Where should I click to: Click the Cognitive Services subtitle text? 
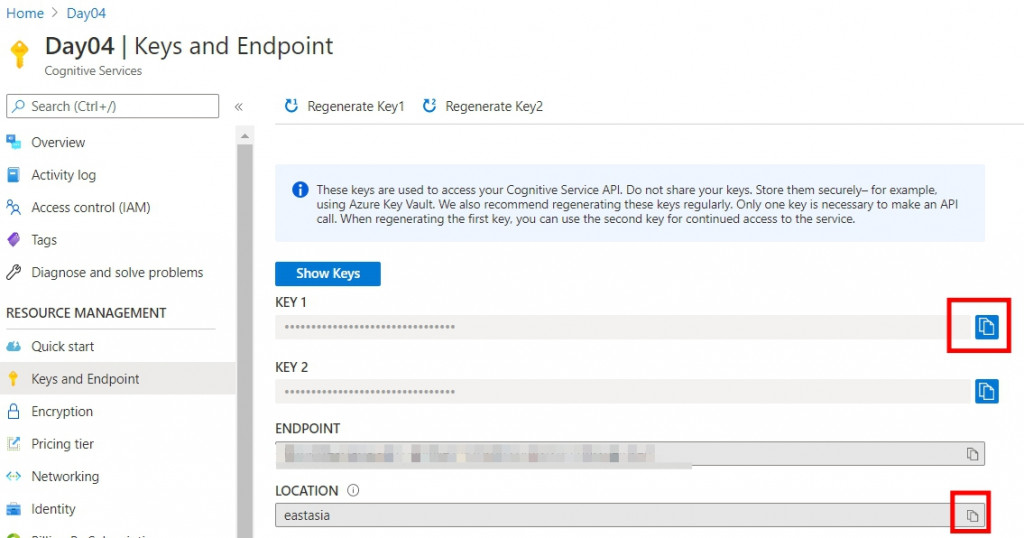click(x=93, y=71)
